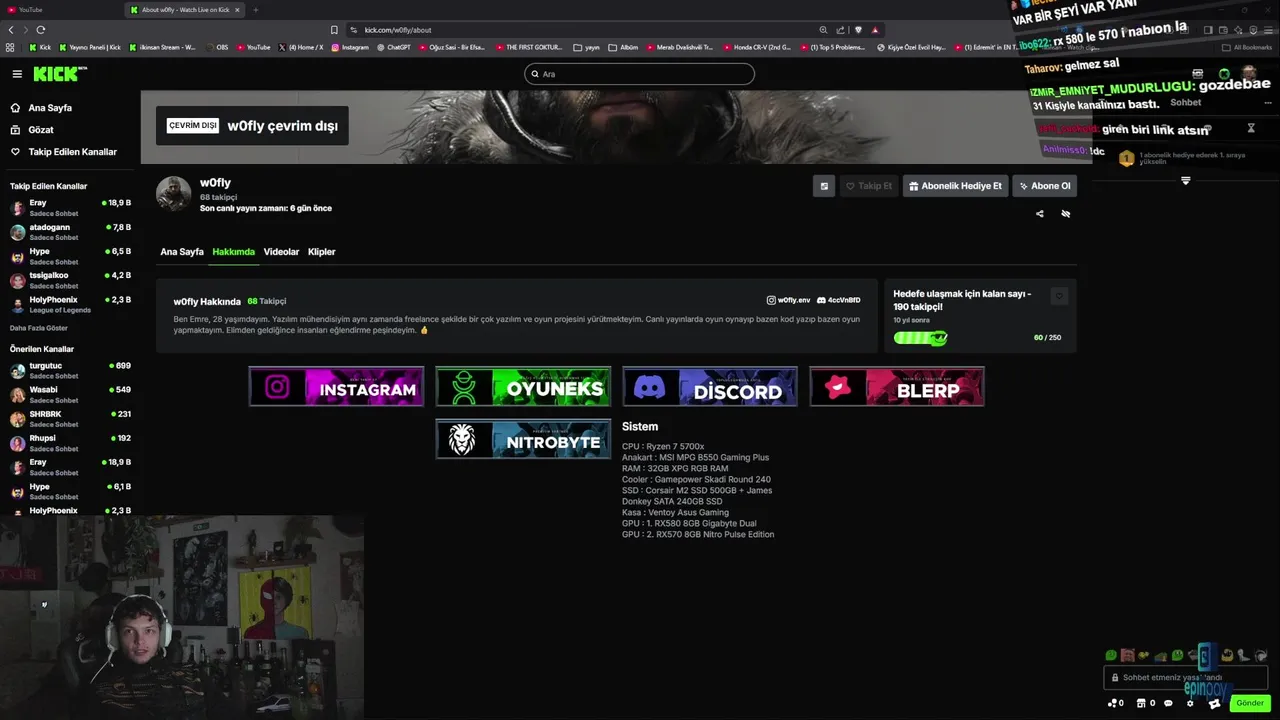Viewport: 1280px width, 720px height.
Task: Click Abonelik Hediye Et button
Action: 955,186
